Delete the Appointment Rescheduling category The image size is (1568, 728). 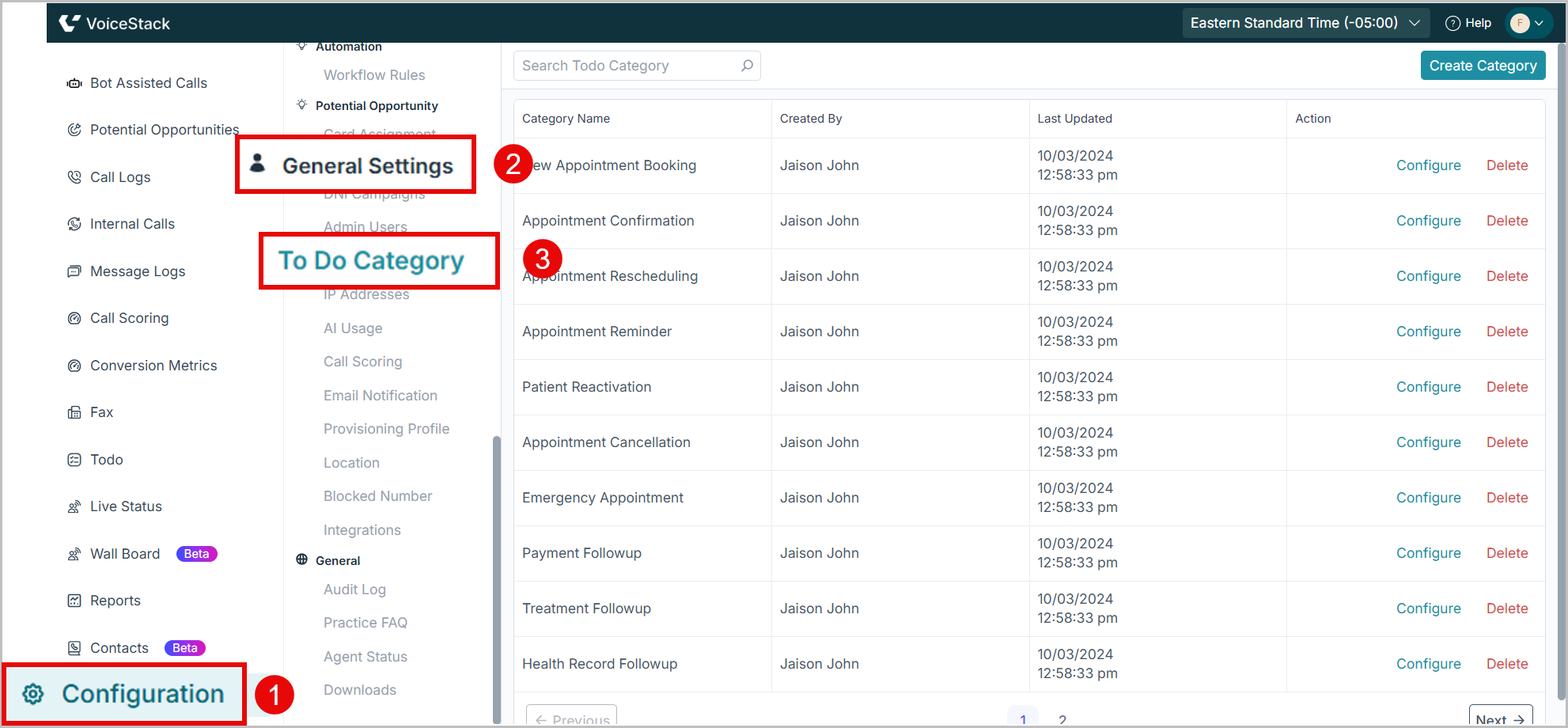coord(1506,276)
